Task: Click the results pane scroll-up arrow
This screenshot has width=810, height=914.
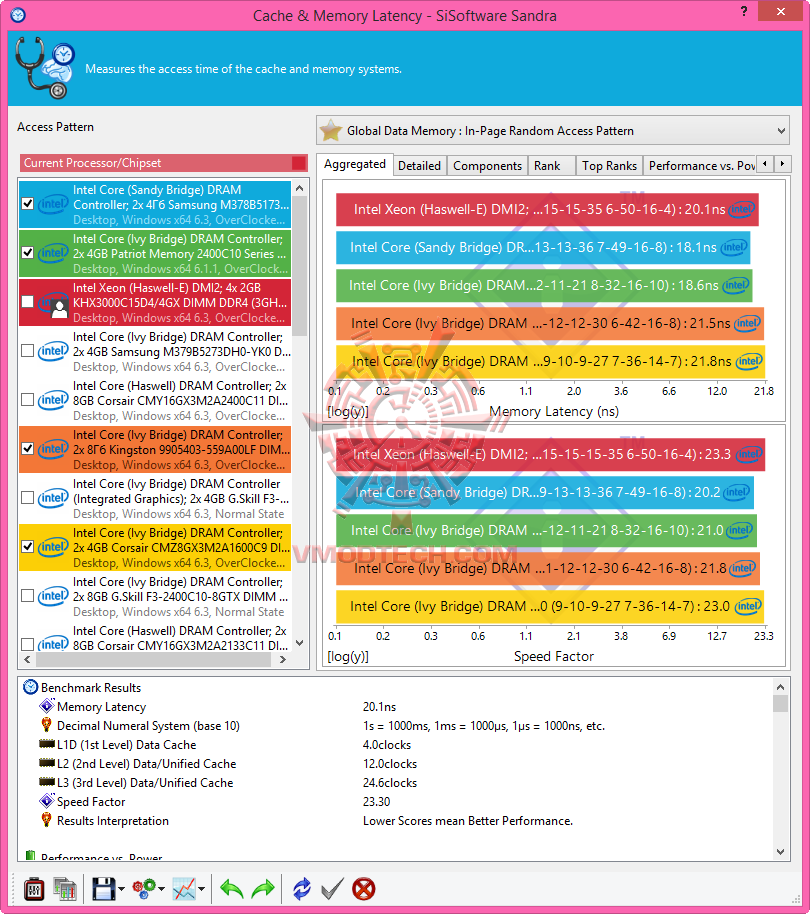Action: (781, 686)
